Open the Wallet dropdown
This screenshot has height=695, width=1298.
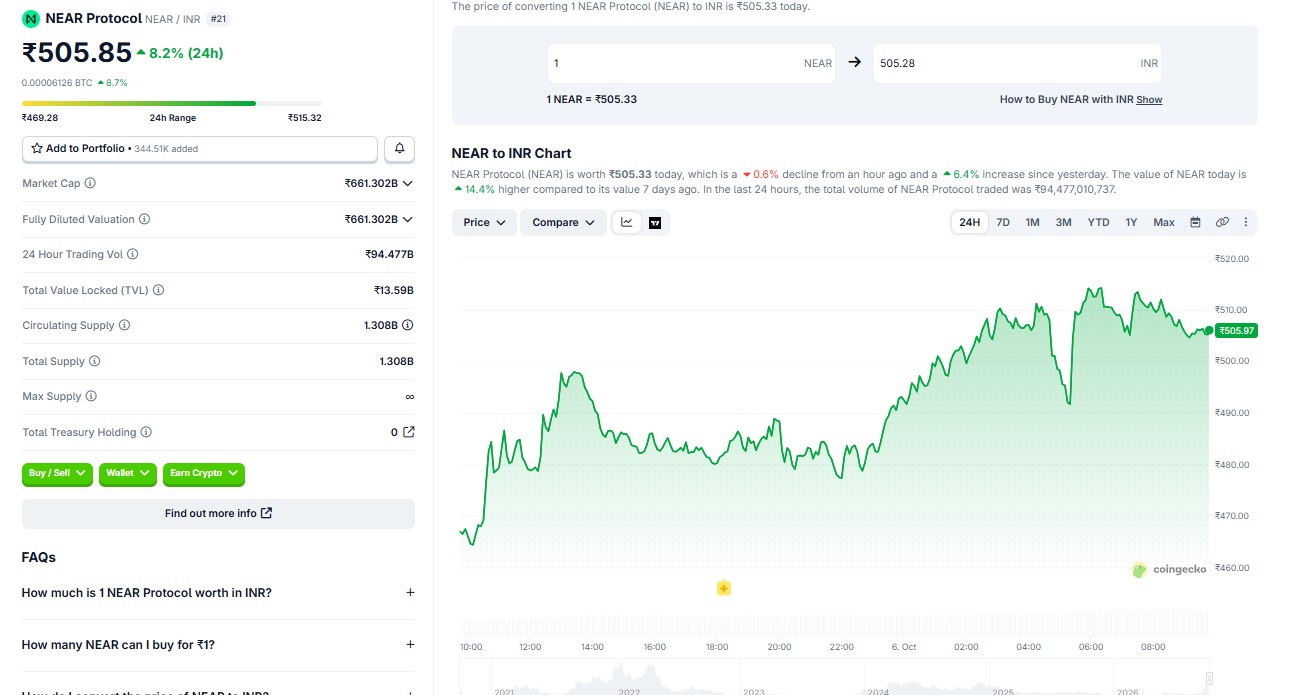(128, 473)
